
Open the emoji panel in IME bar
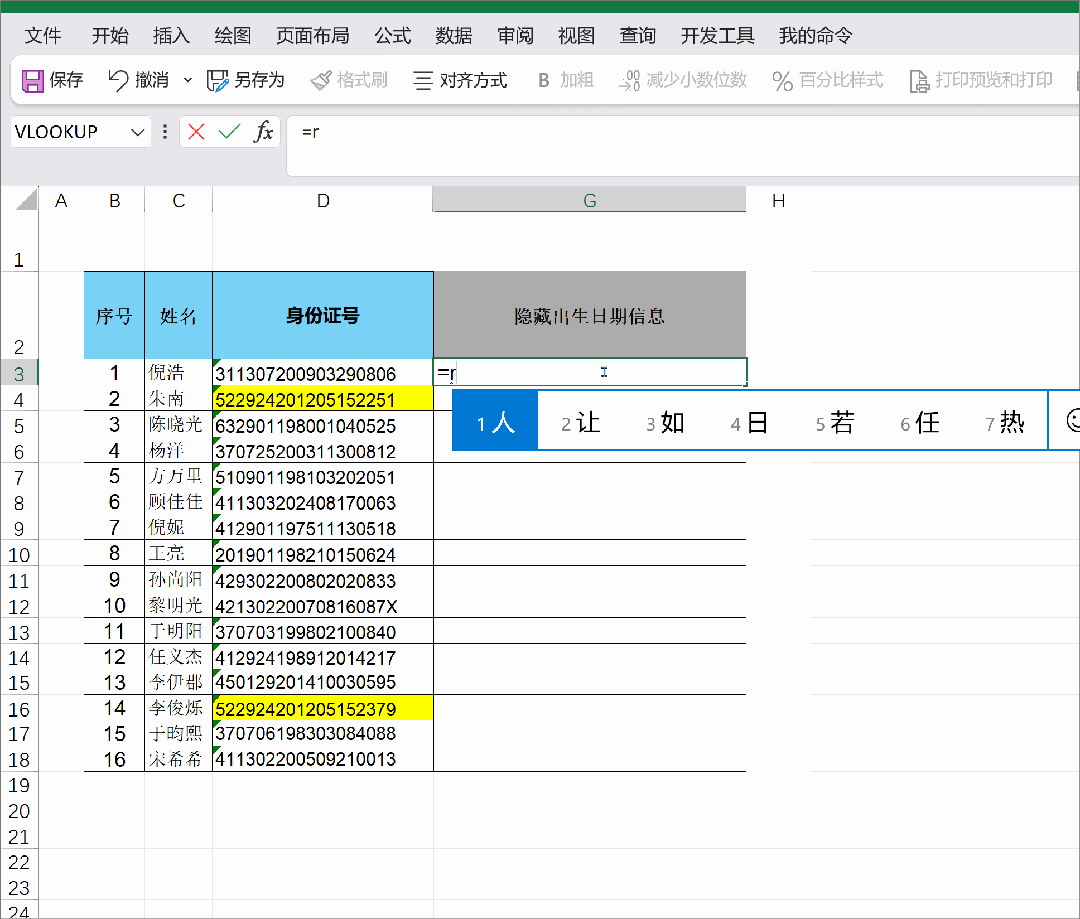(1072, 420)
